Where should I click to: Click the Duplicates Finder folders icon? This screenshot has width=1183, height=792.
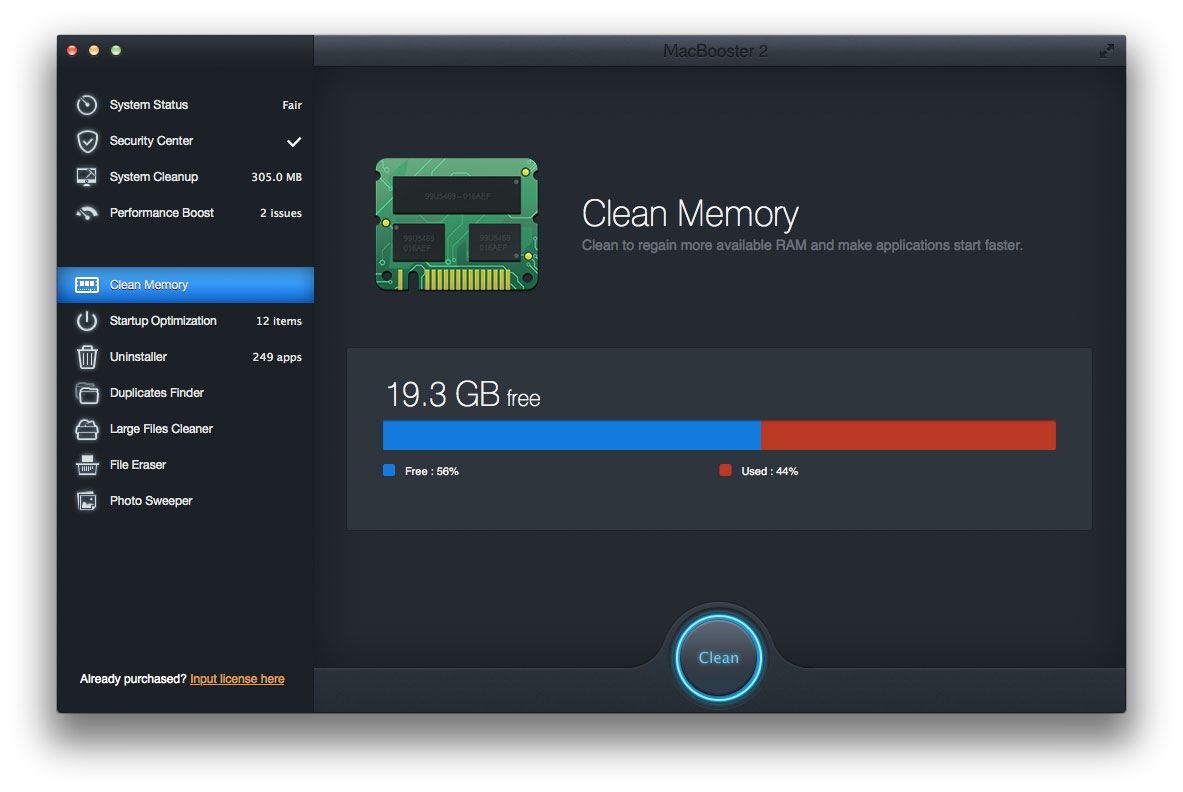tap(87, 393)
